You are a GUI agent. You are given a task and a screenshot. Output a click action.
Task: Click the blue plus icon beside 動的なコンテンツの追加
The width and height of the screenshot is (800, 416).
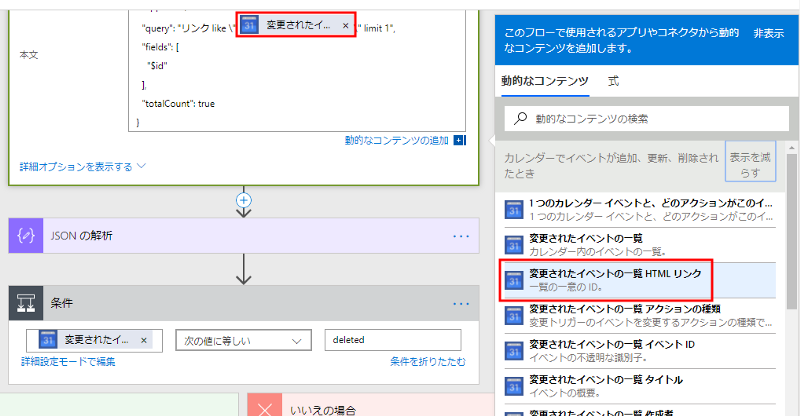click(x=459, y=141)
